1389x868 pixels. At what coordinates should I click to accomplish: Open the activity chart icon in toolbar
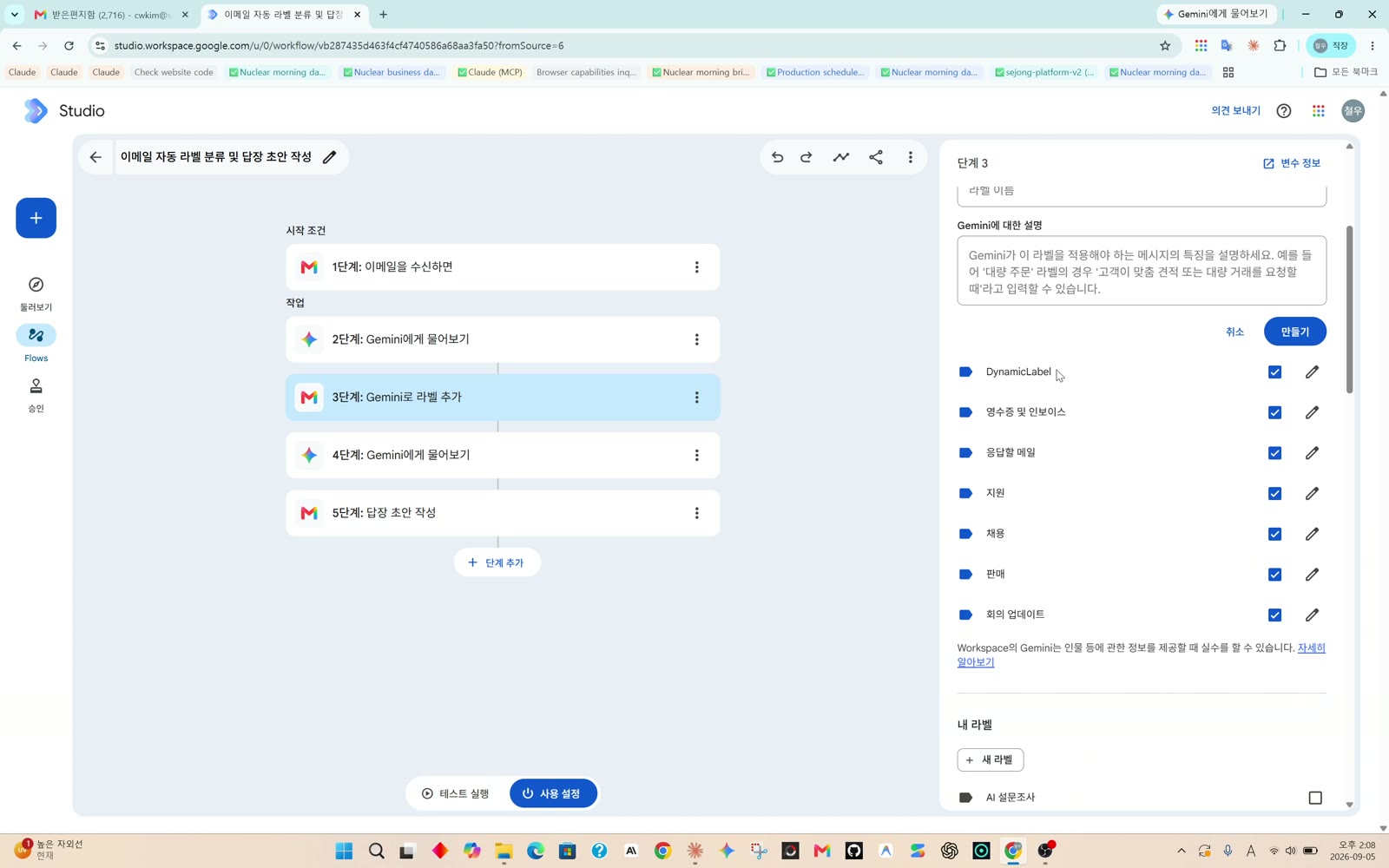point(841,157)
